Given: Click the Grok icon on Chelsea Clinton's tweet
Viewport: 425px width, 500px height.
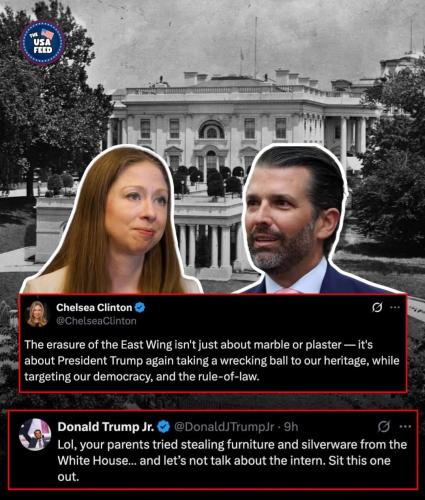Looking at the screenshot, I should click(377, 307).
